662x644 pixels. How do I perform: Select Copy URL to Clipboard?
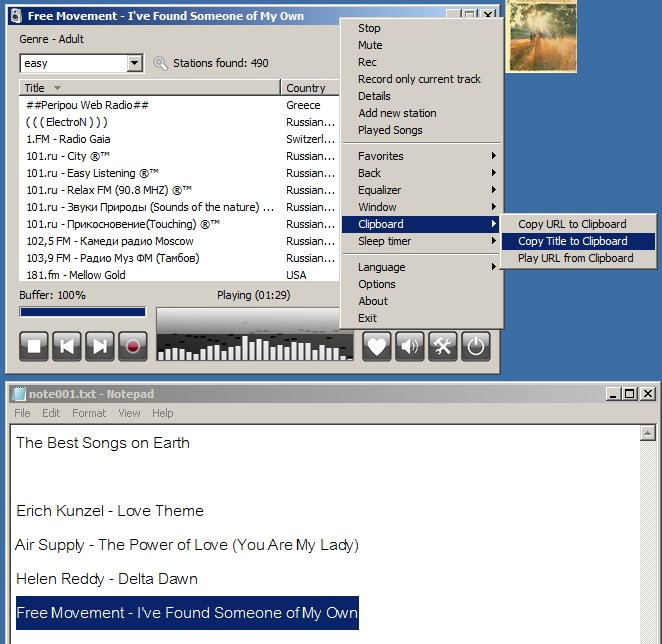coord(578,224)
